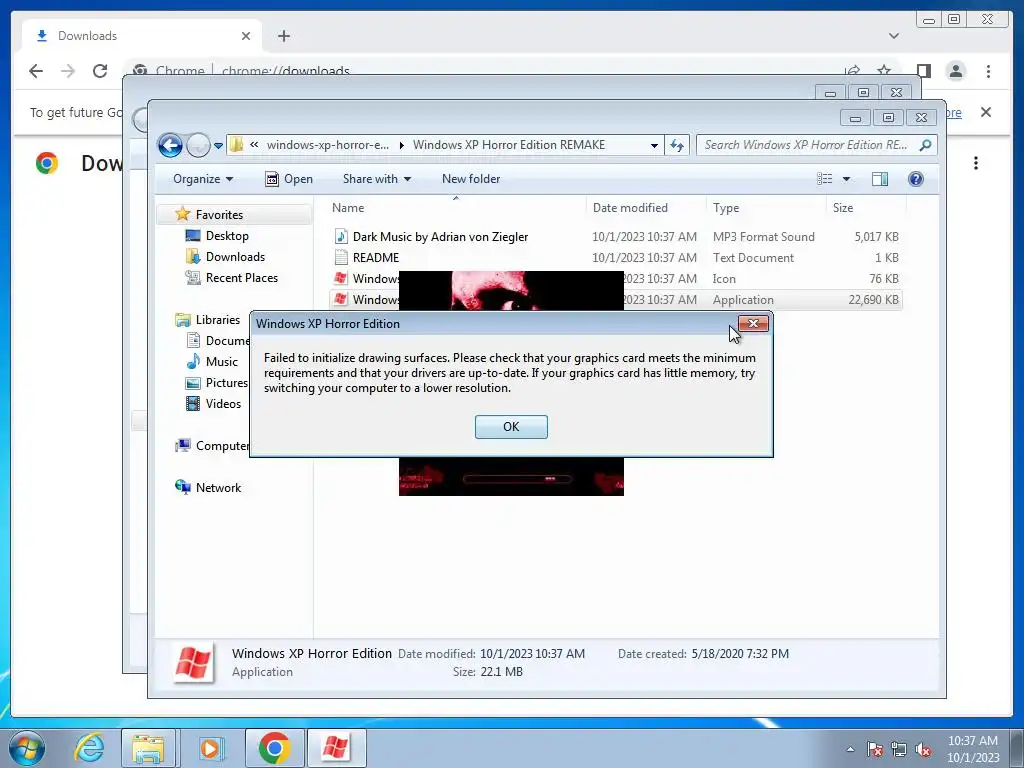Open Downloads in the navigation pane
Viewport: 1024px width, 768px height.
click(235, 257)
